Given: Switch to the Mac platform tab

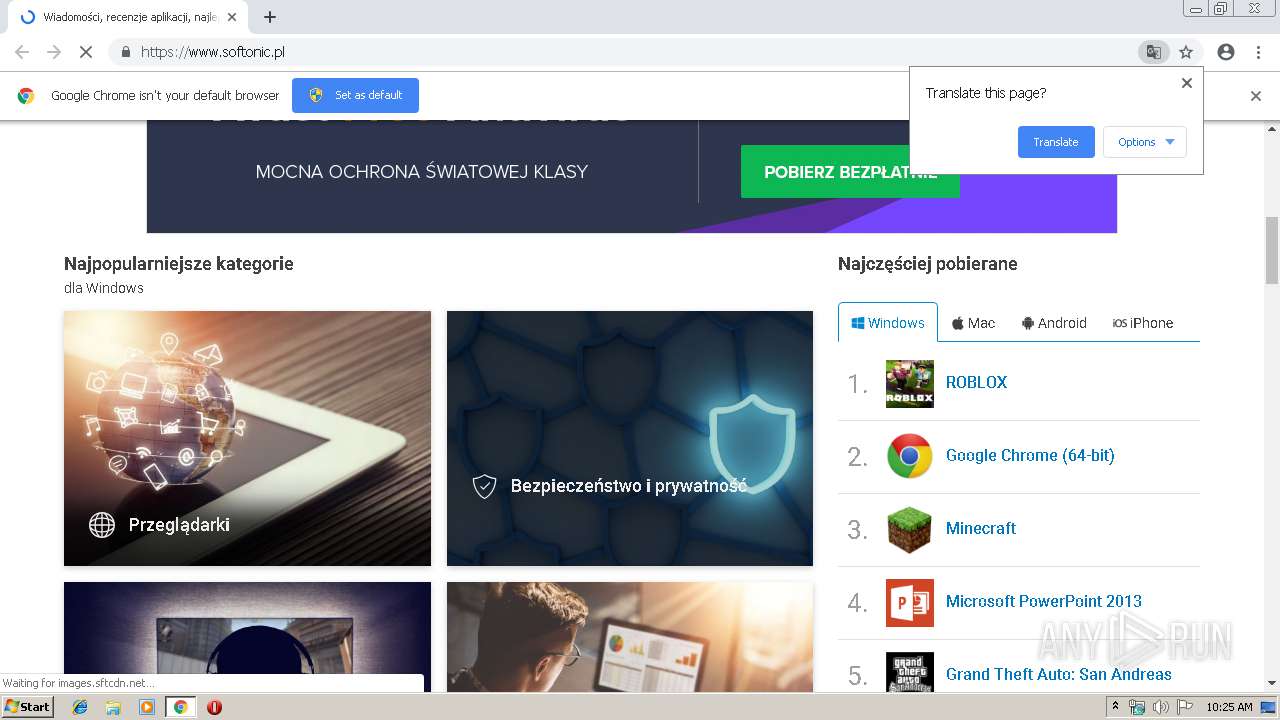Looking at the screenshot, I should 973,323.
